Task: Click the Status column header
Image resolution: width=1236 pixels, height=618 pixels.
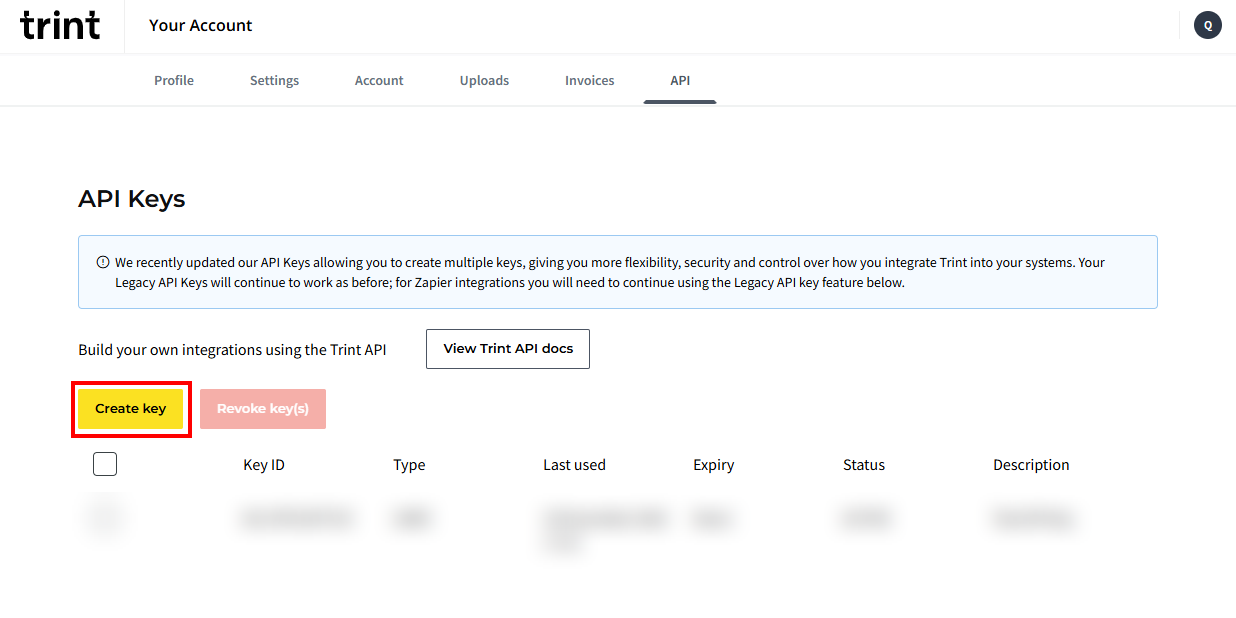Action: tap(863, 465)
